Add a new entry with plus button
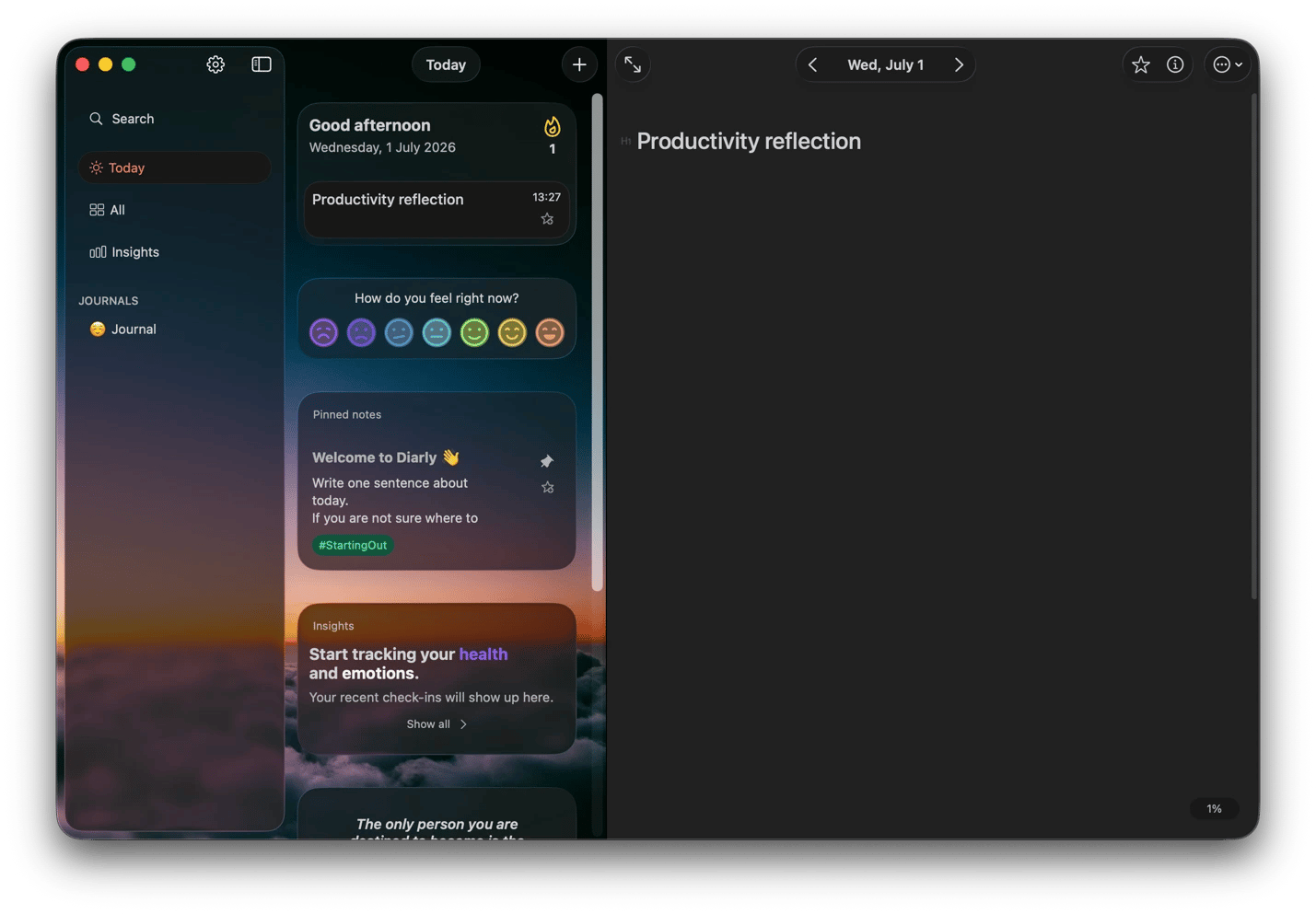Viewport: 1316px width, 914px height. (x=579, y=64)
